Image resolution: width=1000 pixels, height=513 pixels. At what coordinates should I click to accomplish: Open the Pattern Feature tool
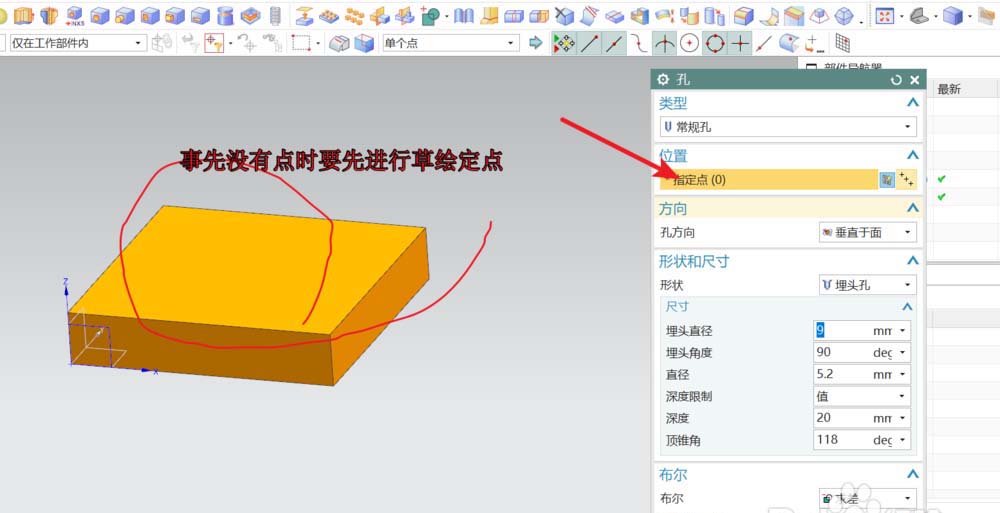[x=328, y=15]
